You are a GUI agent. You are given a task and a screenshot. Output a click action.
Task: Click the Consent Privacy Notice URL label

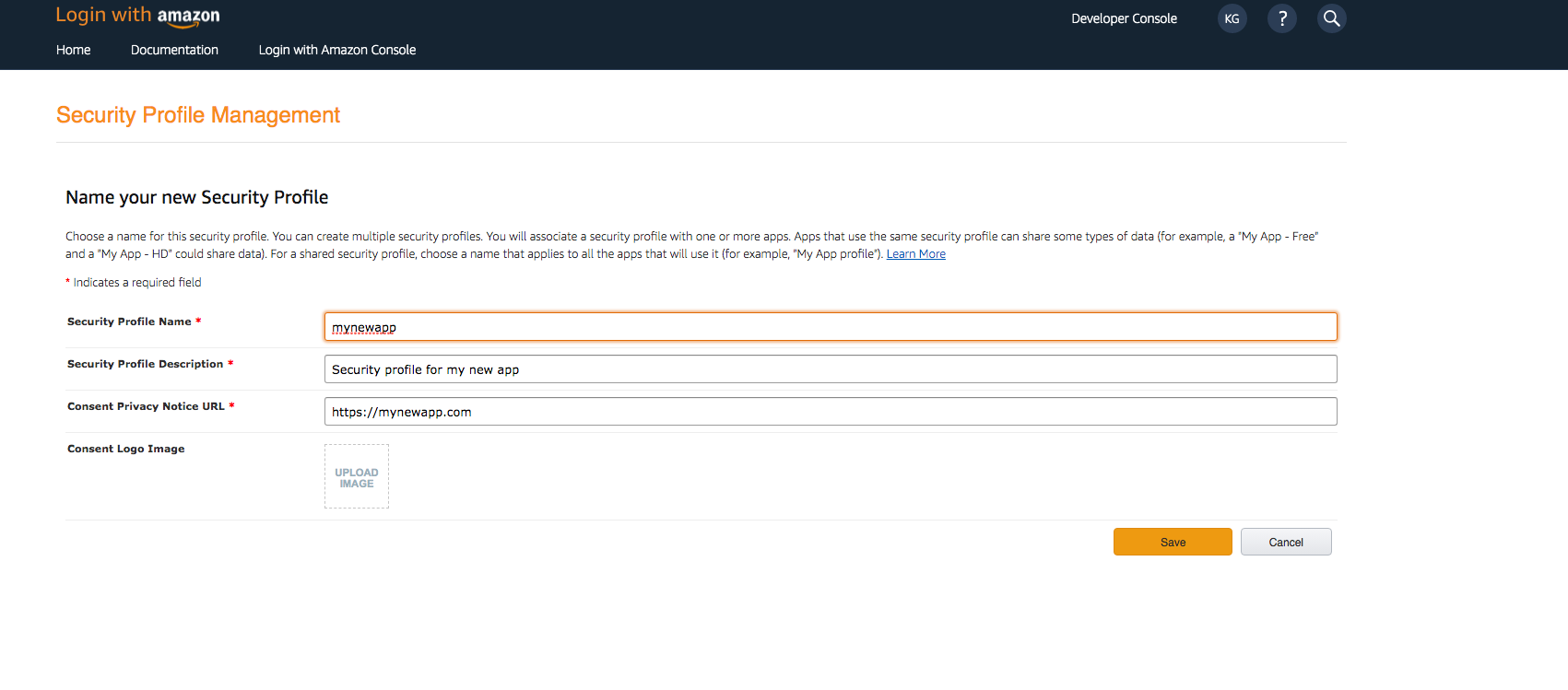[151, 406]
